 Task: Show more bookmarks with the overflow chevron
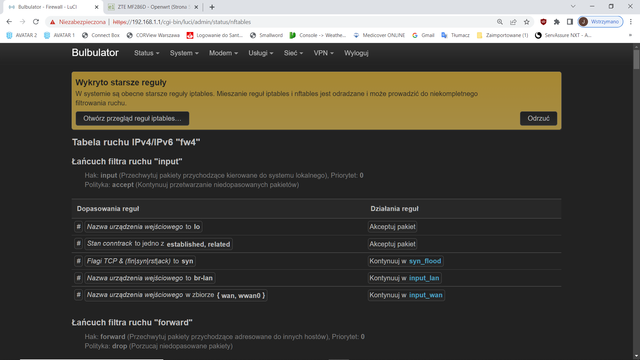(630, 36)
